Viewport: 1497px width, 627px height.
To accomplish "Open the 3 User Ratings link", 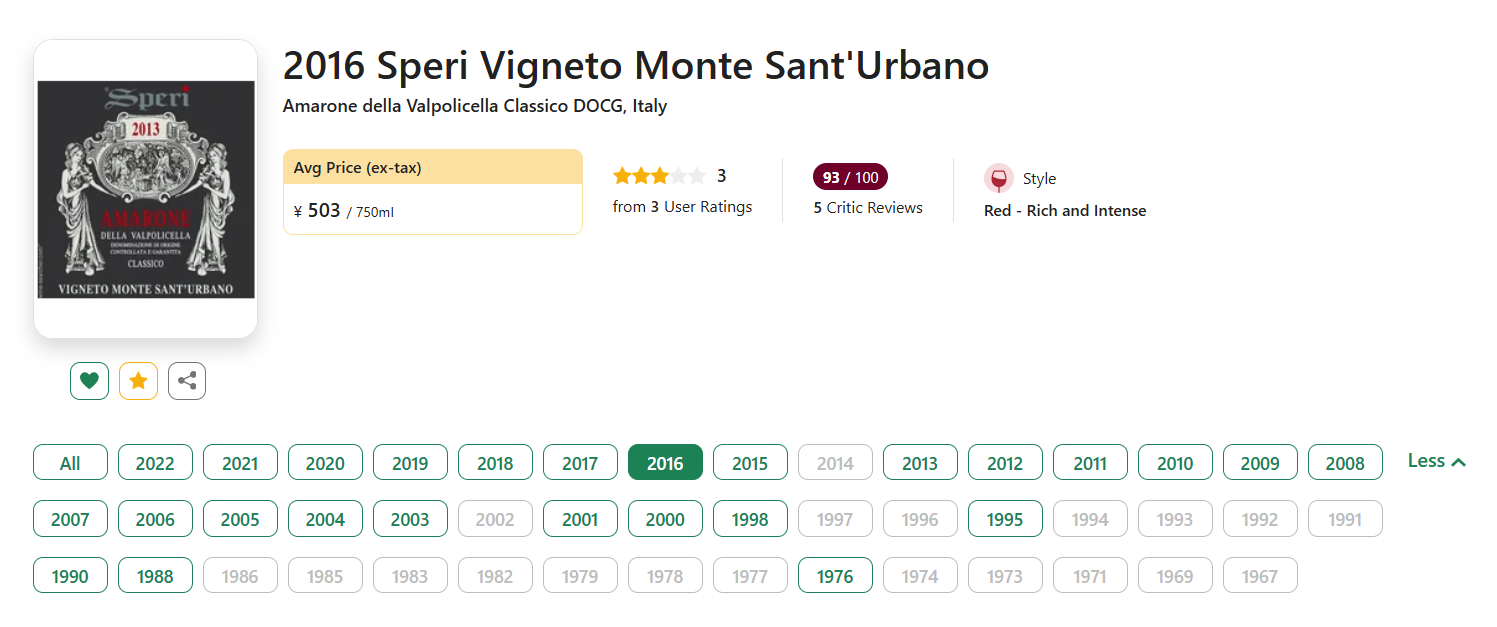I will pyautogui.click(x=682, y=207).
